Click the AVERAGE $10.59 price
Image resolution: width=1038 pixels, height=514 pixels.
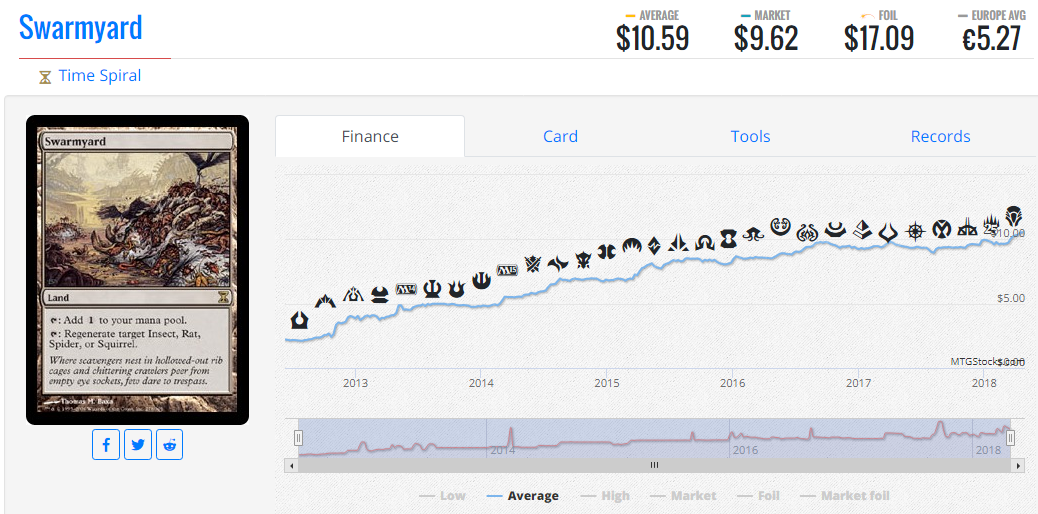[653, 38]
